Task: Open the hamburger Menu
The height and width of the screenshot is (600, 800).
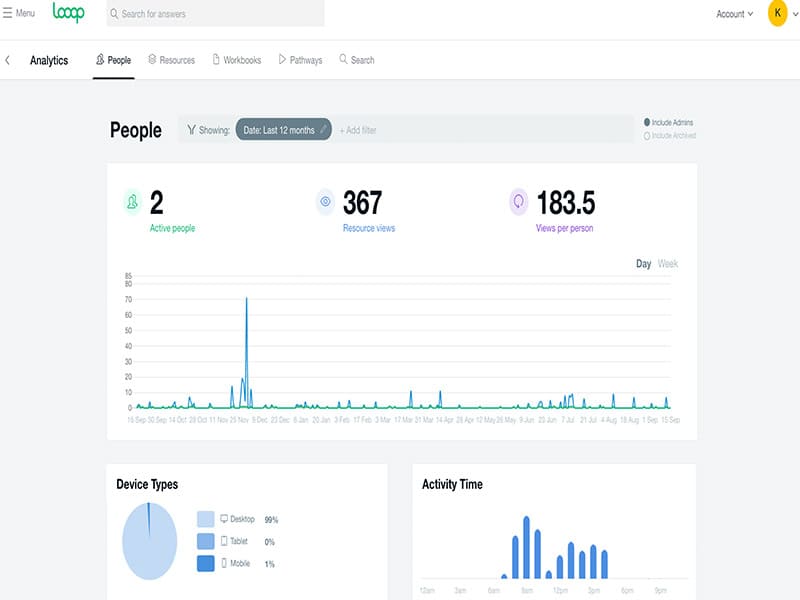Action: tap(19, 13)
